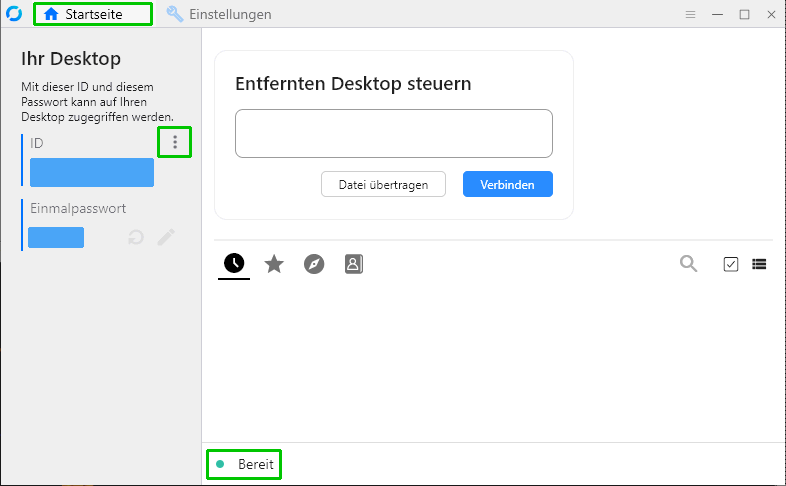Switch to the Startseite tab
Image resolution: width=786 pixels, height=486 pixels.
pos(92,15)
